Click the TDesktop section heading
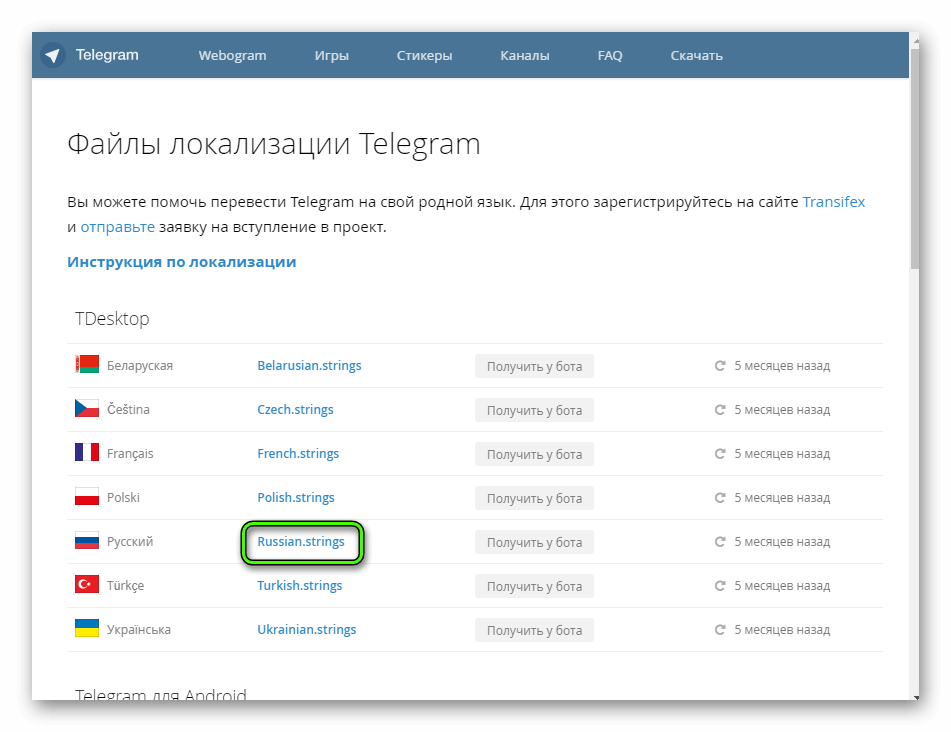The width and height of the screenshot is (951, 732). (x=112, y=319)
